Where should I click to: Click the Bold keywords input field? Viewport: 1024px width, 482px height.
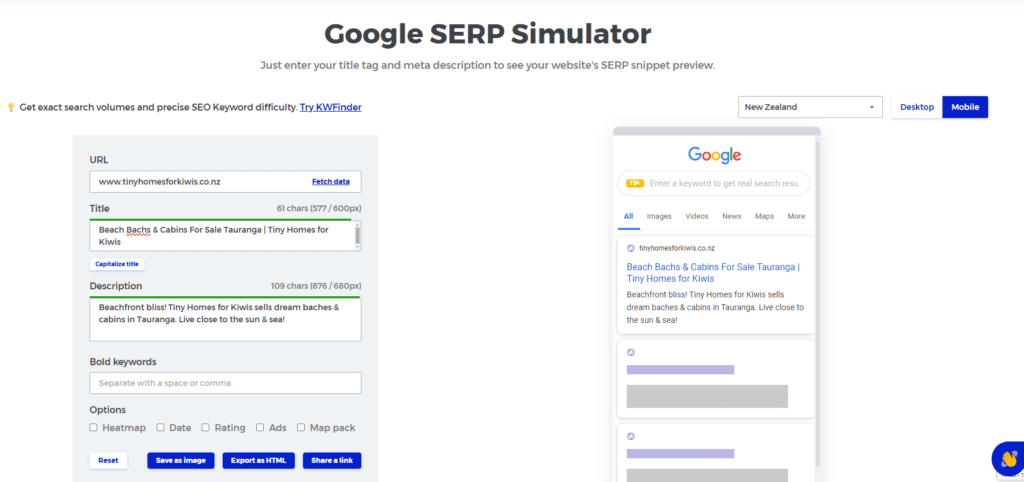pos(225,383)
